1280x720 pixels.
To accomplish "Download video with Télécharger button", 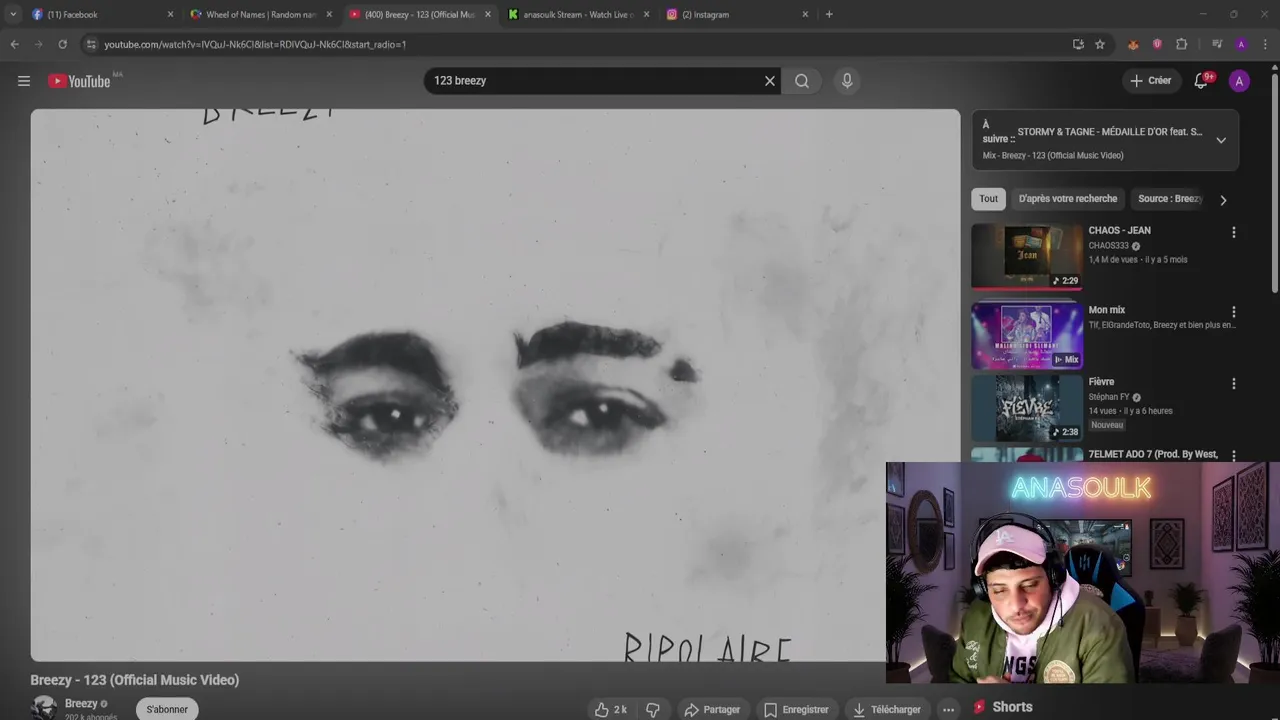I will [886, 710].
